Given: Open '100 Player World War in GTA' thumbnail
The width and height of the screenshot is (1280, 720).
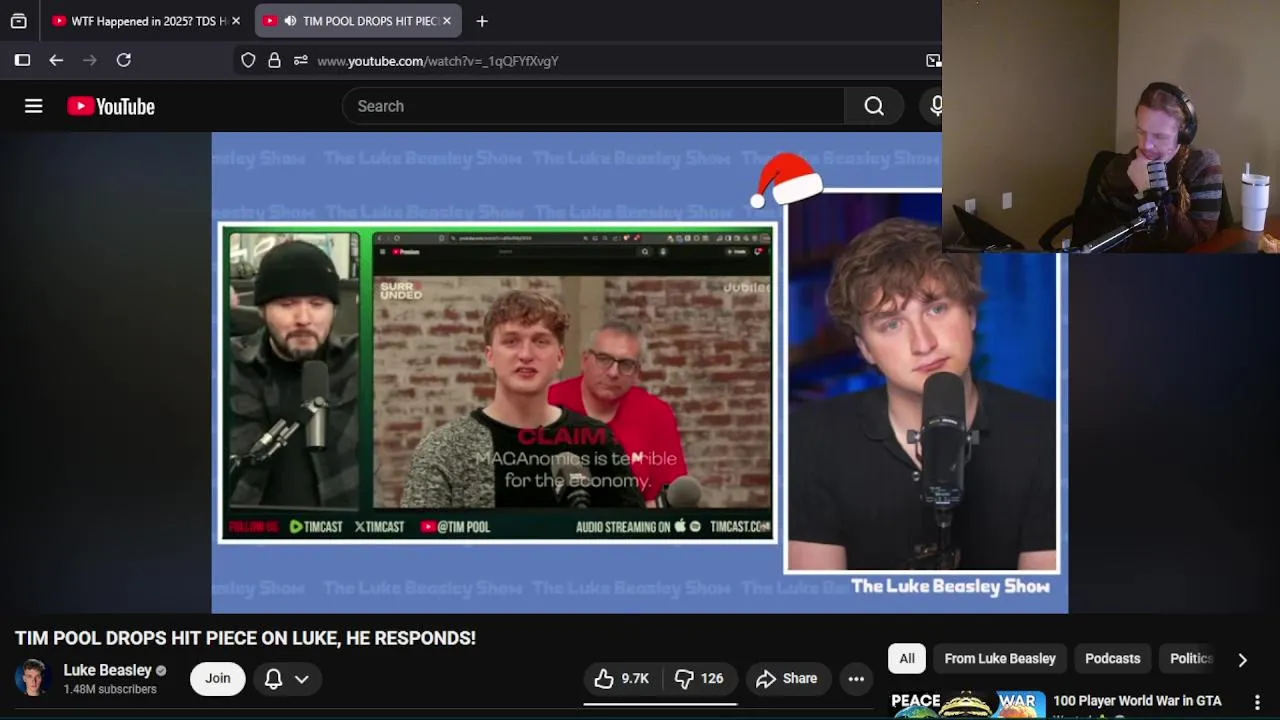Looking at the screenshot, I should click(x=968, y=705).
